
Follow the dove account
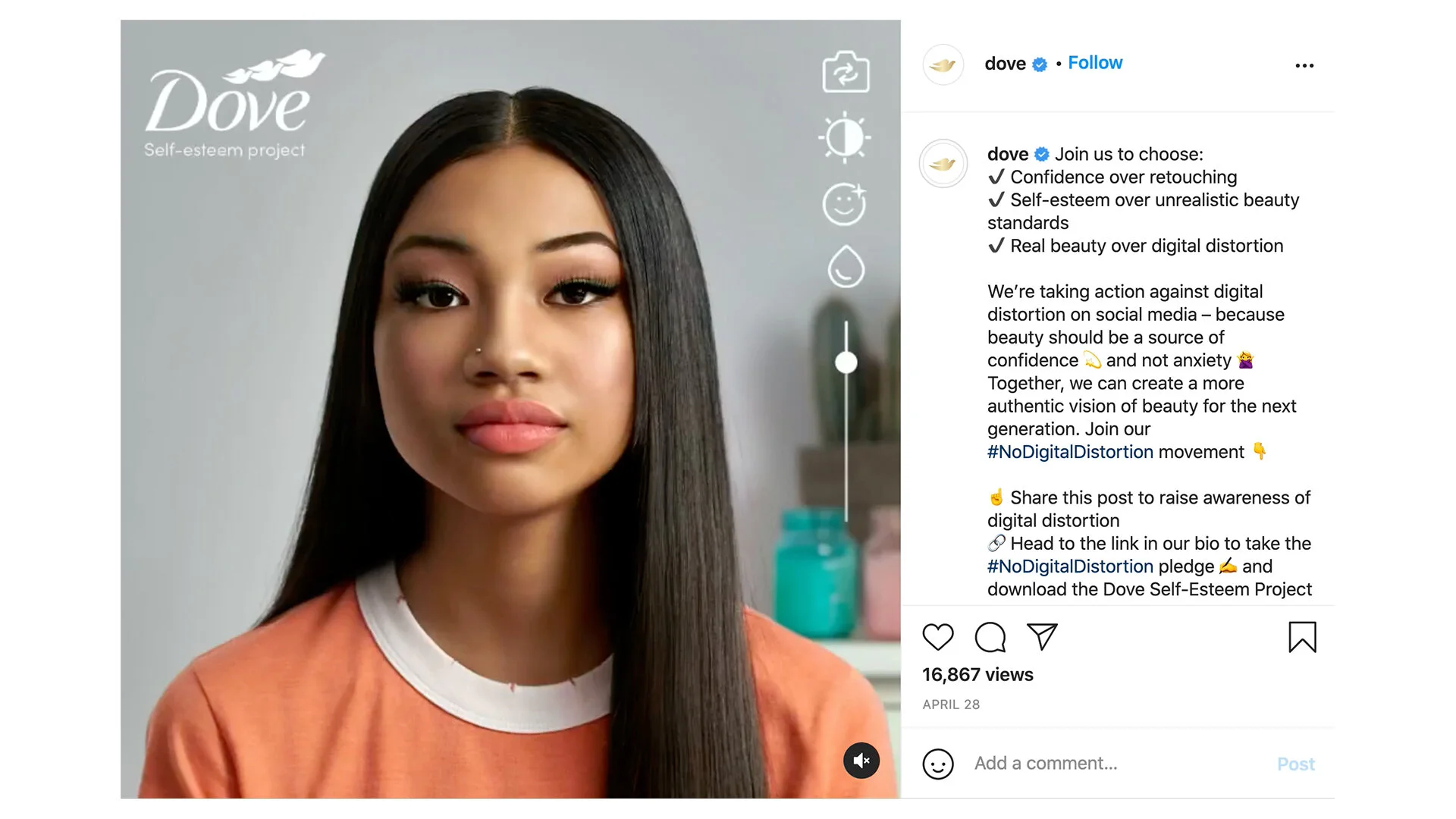tap(1095, 63)
